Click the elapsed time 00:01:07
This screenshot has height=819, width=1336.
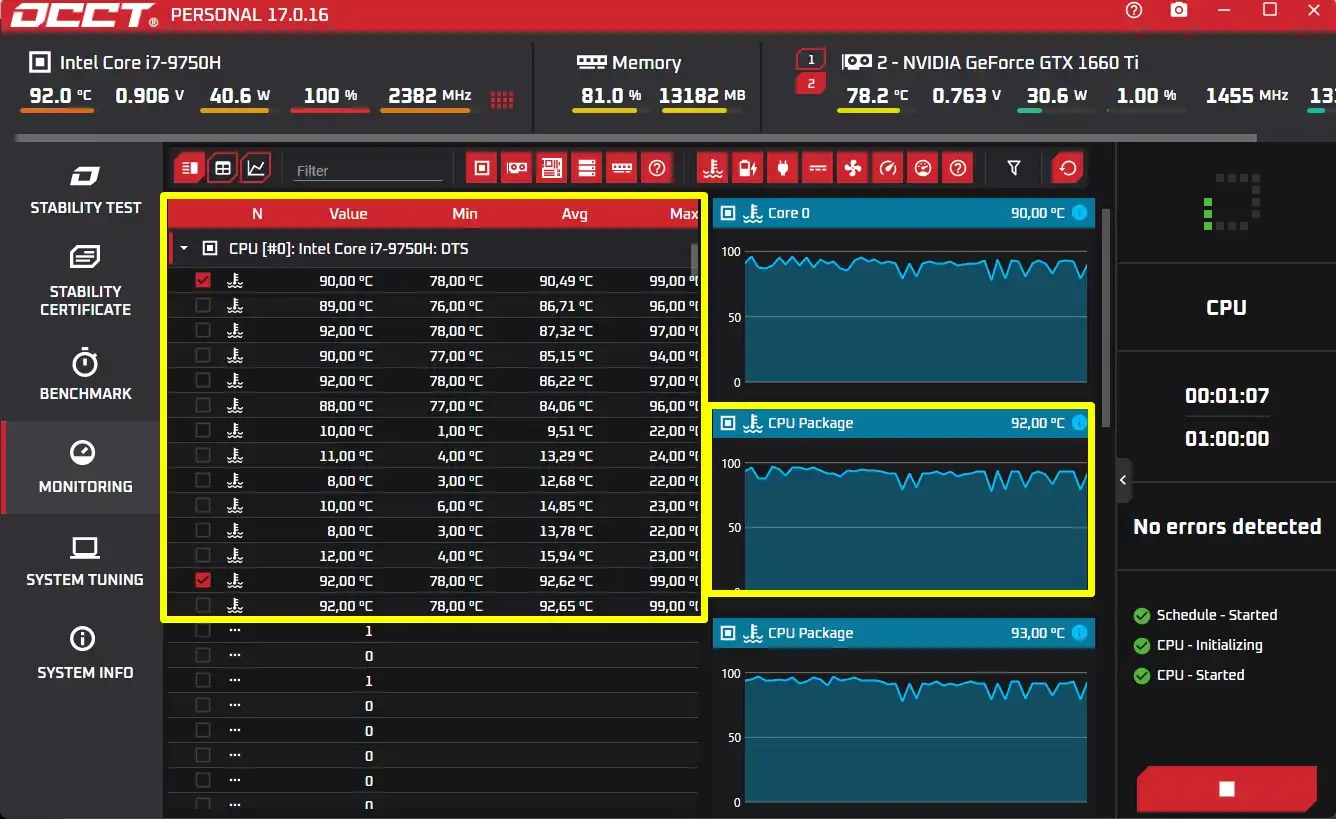click(x=1227, y=396)
